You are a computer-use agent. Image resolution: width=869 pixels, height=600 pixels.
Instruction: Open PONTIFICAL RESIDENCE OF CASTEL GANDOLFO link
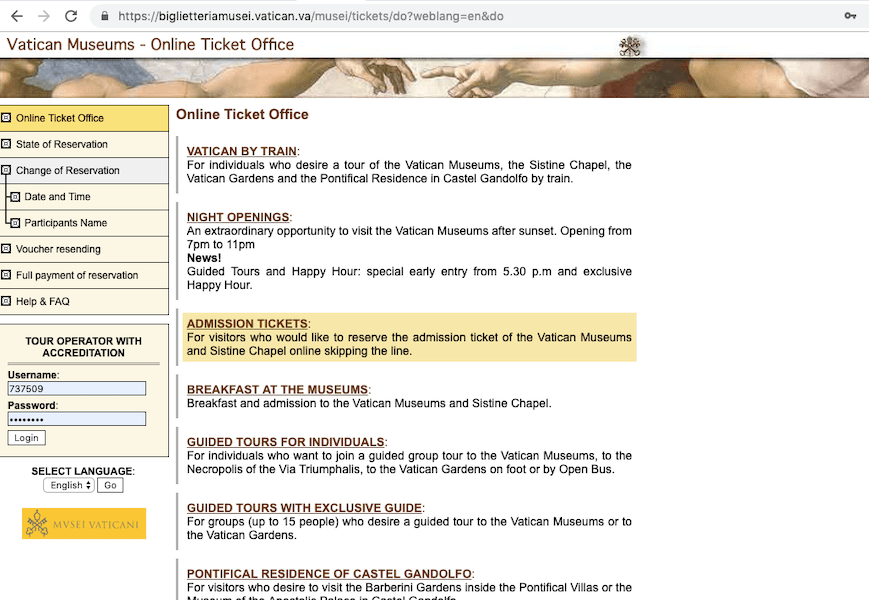tap(329, 574)
